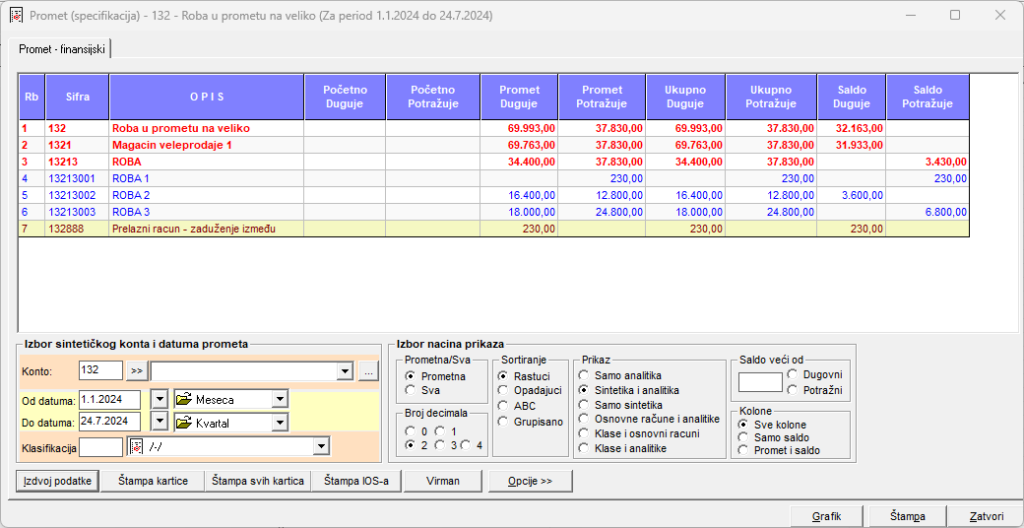Click the folder icon beside Kvartal
This screenshot has height=528, width=1024.
pos(185,423)
